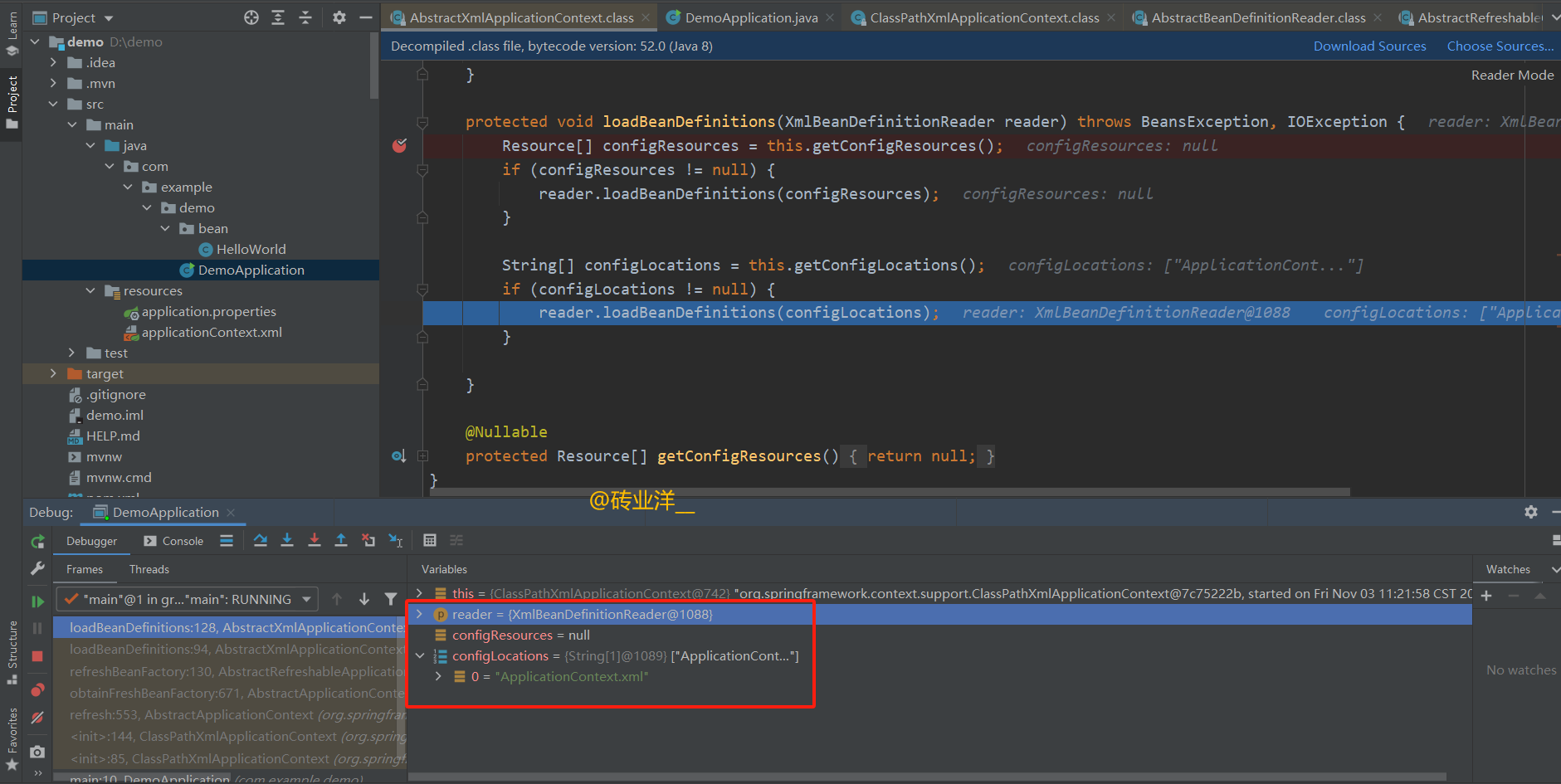Expand the target folder
This screenshot has height=784, width=1561.
(53, 373)
